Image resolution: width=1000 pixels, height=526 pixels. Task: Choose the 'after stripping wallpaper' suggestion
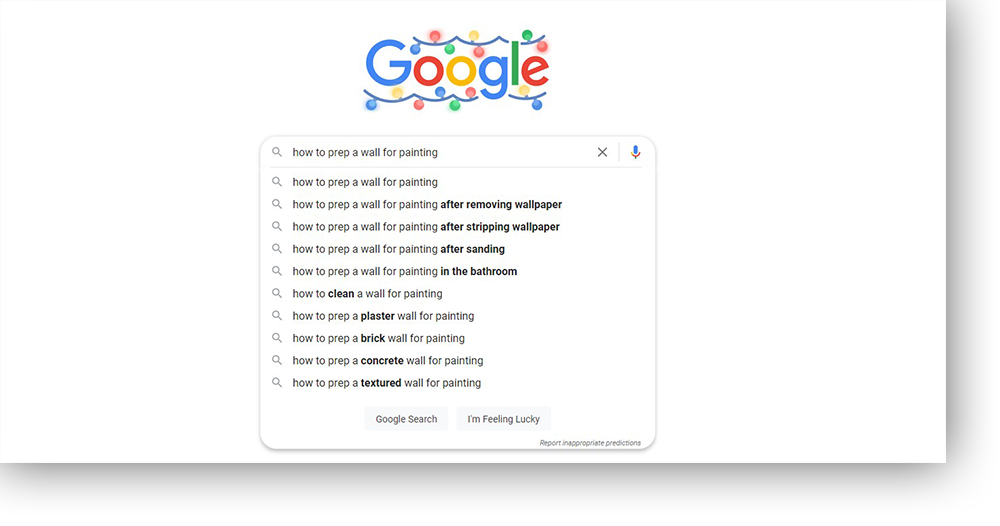[457, 227]
